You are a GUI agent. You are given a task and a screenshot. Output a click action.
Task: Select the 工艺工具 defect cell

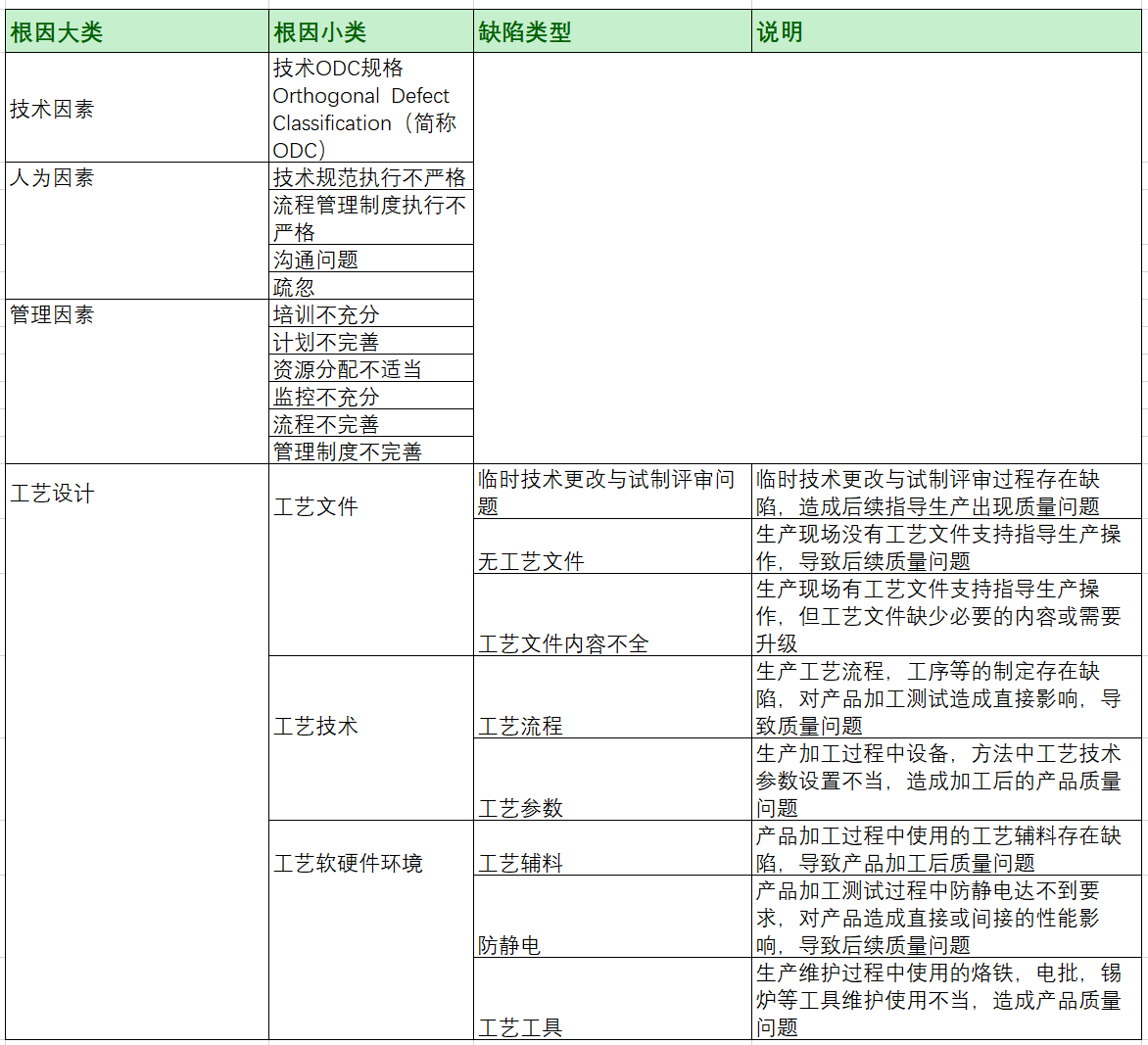pyautogui.click(x=613, y=999)
